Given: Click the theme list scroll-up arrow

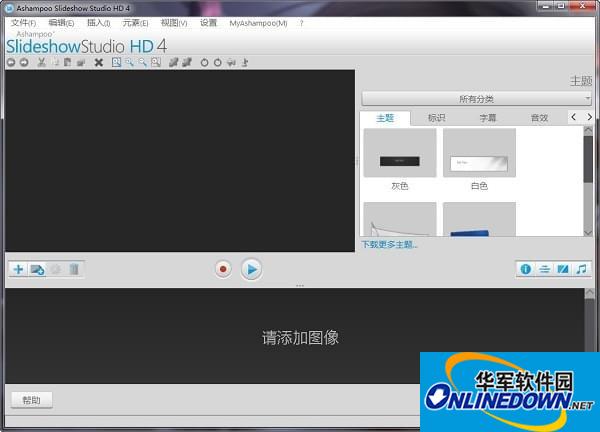Looking at the screenshot, I should click(x=588, y=130).
